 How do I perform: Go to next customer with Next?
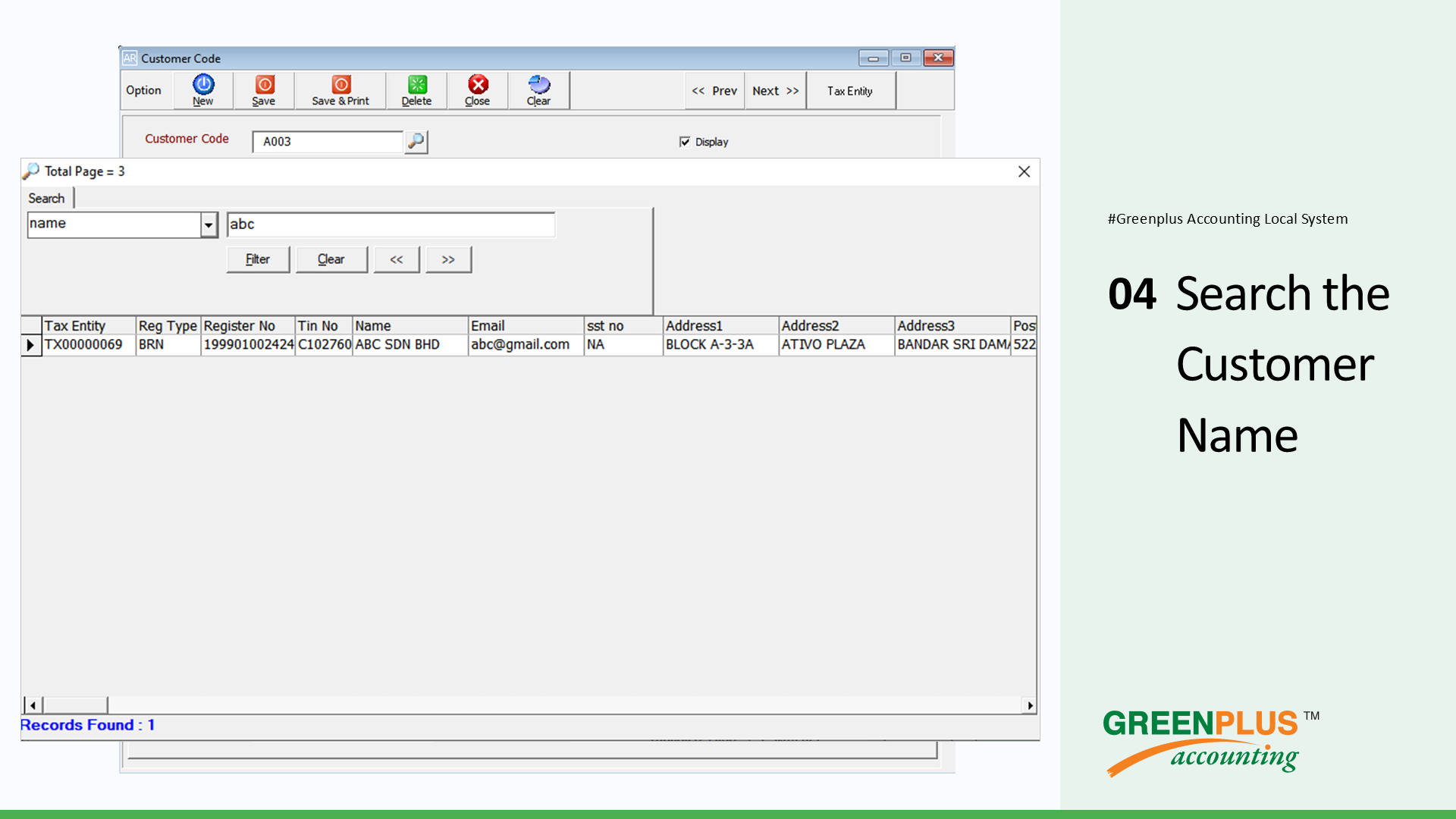pos(775,91)
